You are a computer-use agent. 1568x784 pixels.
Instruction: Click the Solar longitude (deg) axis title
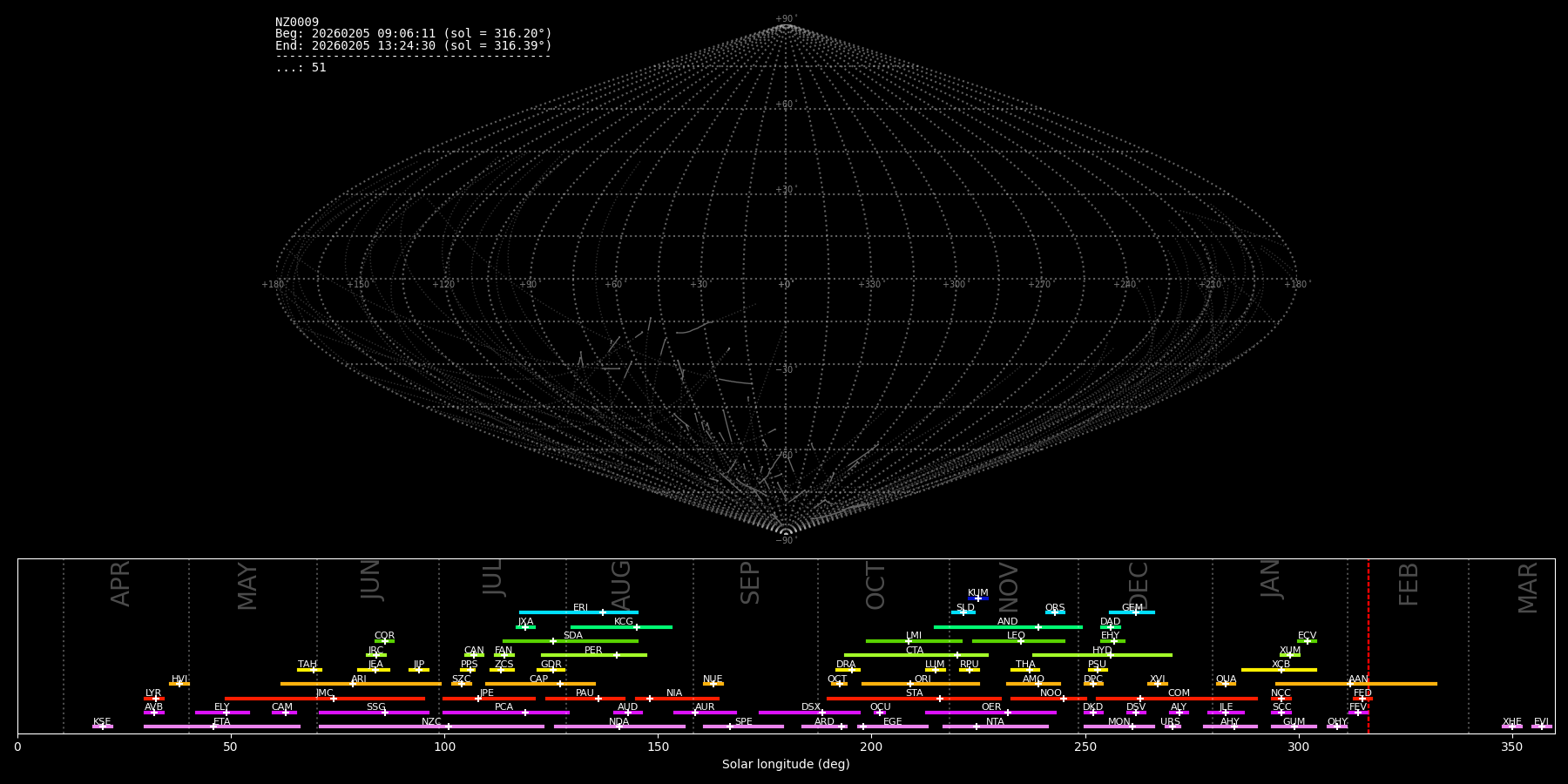tap(786, 764)
